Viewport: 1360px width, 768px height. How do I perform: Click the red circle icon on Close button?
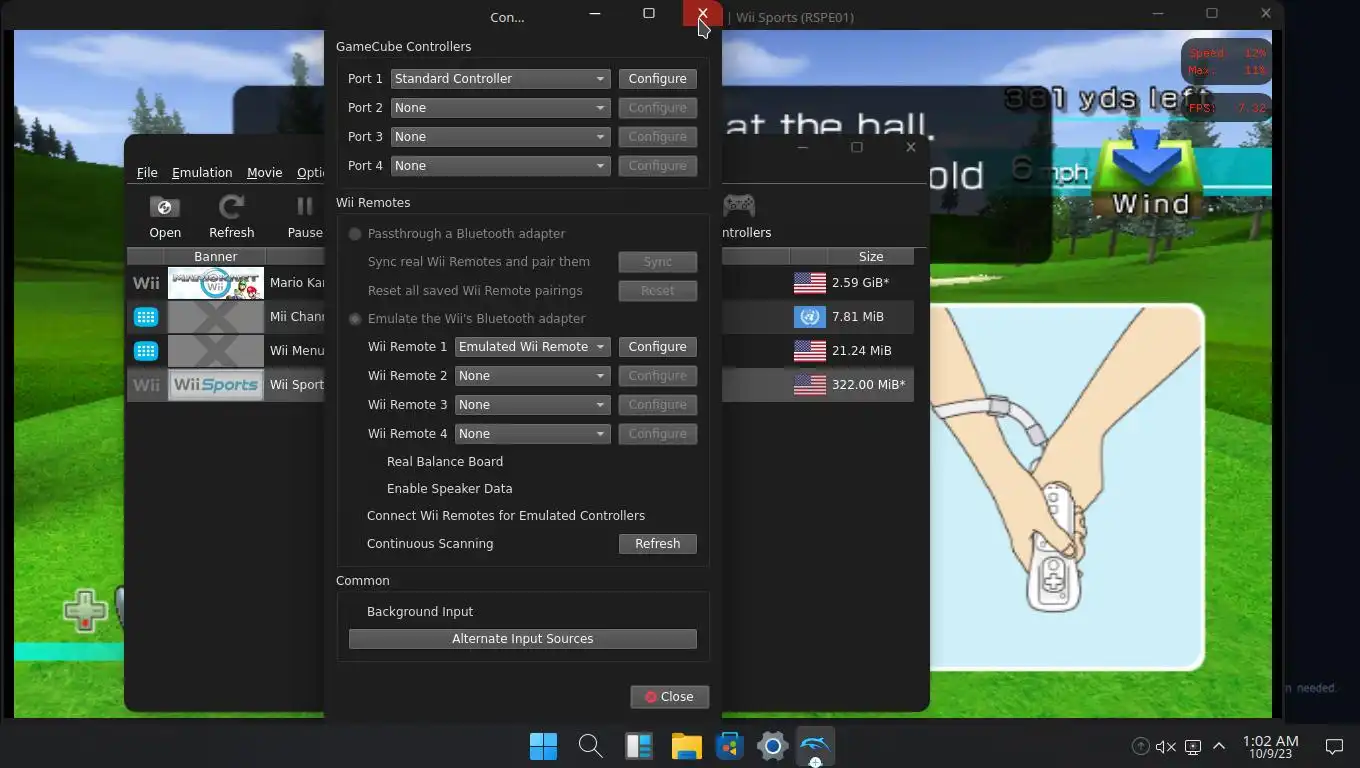pos(651,697)
